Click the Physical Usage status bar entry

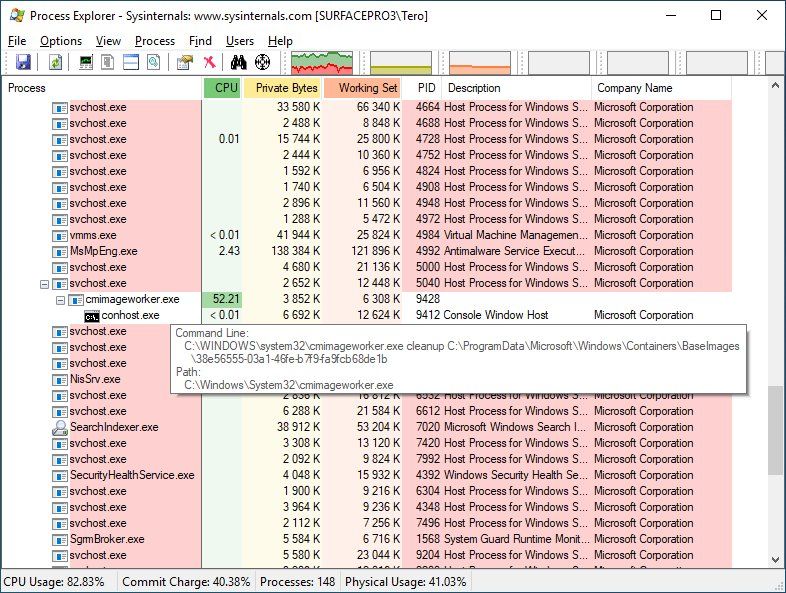406,582
